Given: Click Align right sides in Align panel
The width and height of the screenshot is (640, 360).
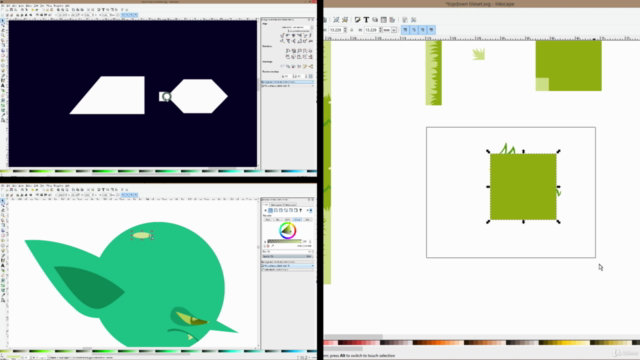Looking at the screenshot, I should click(299, 36).
